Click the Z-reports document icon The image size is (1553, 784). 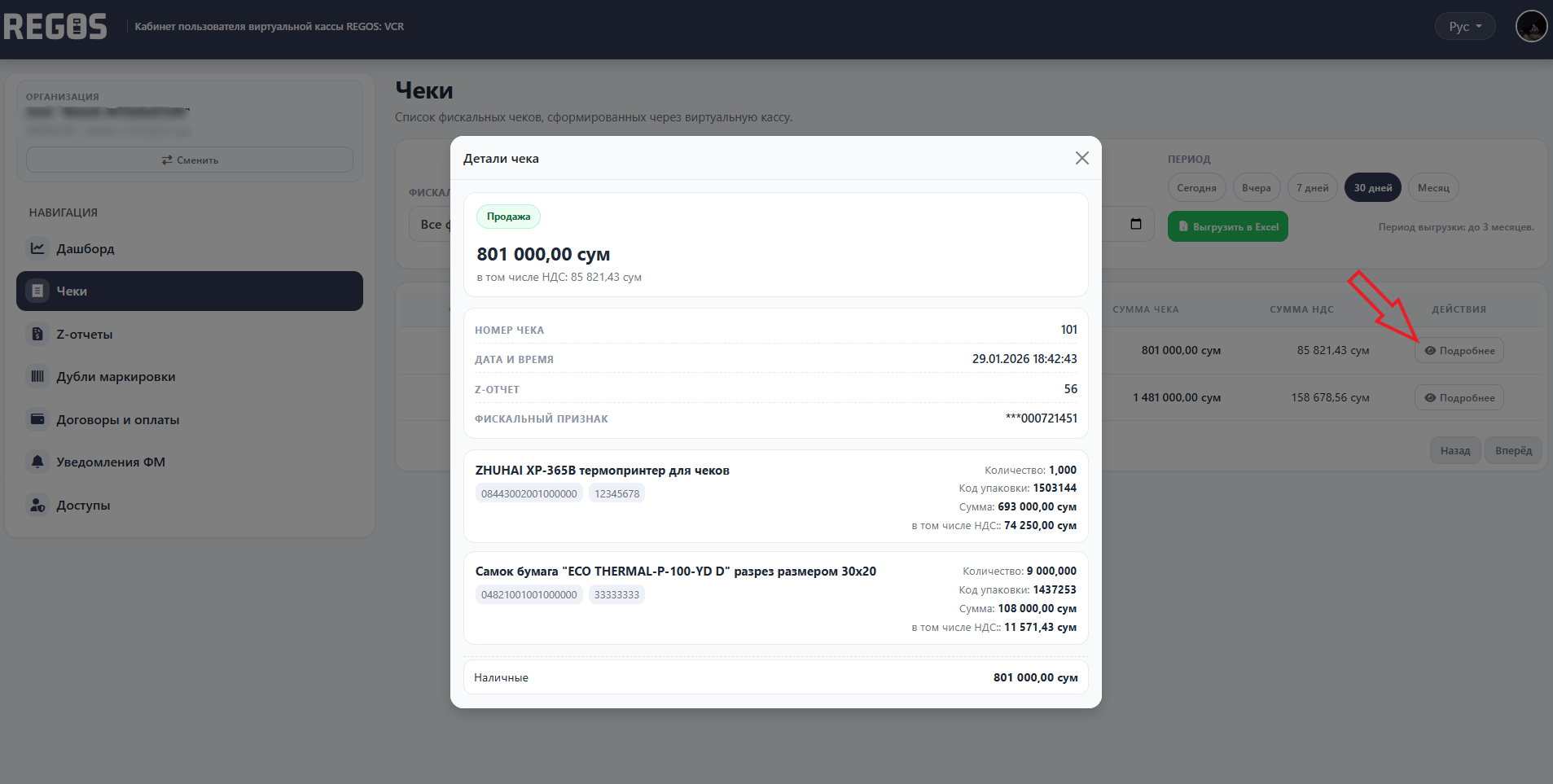point(37,334)
